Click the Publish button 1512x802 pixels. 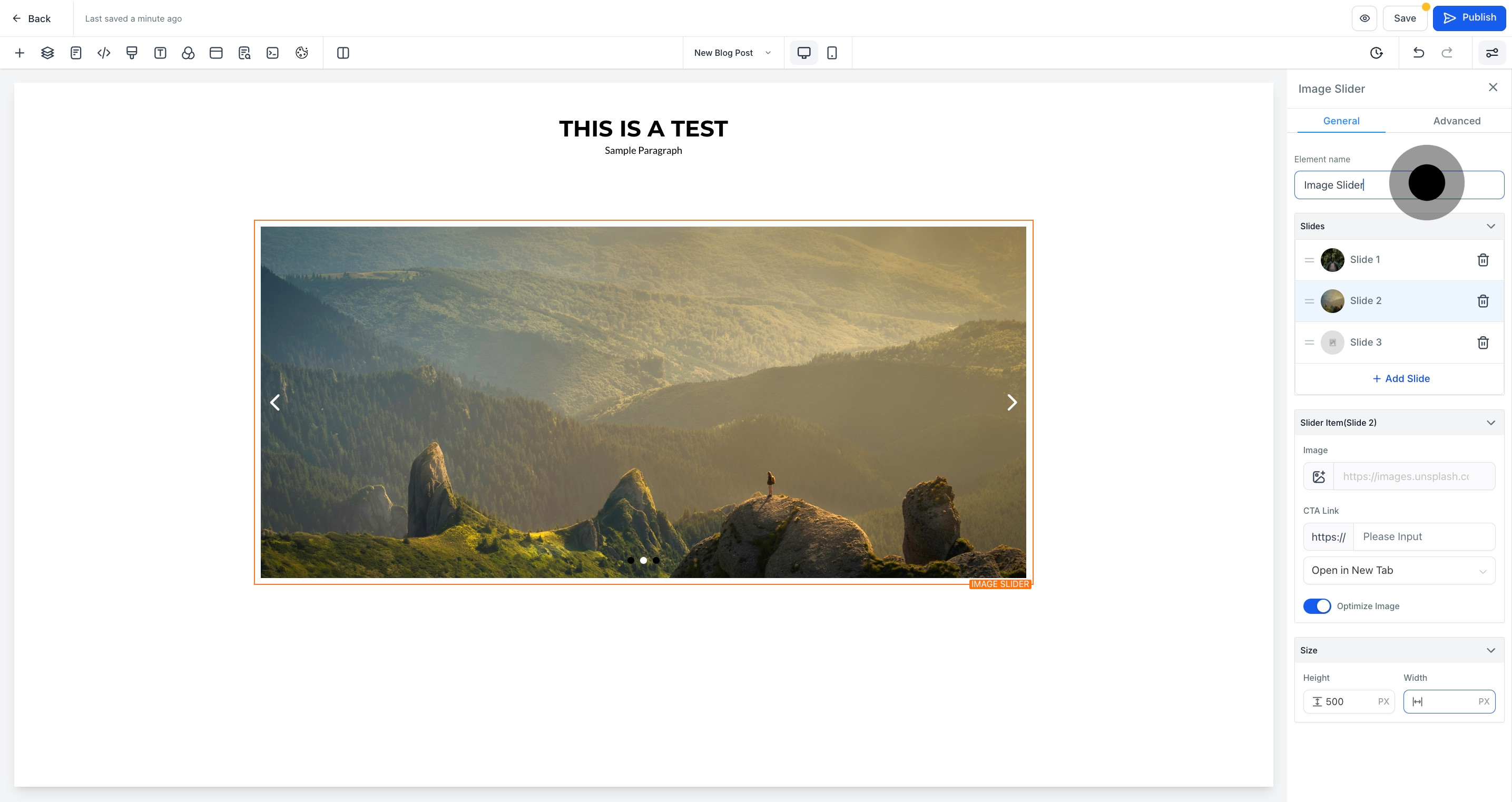pyautogui.click(x=1469, y=18)
